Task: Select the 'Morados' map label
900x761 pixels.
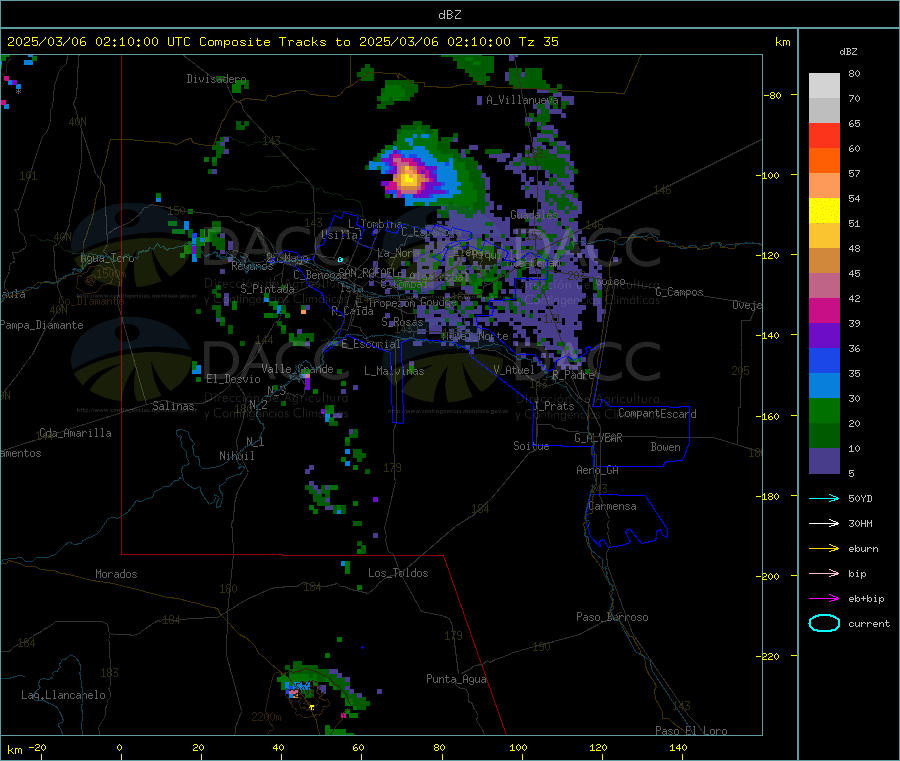Action: 116,574
